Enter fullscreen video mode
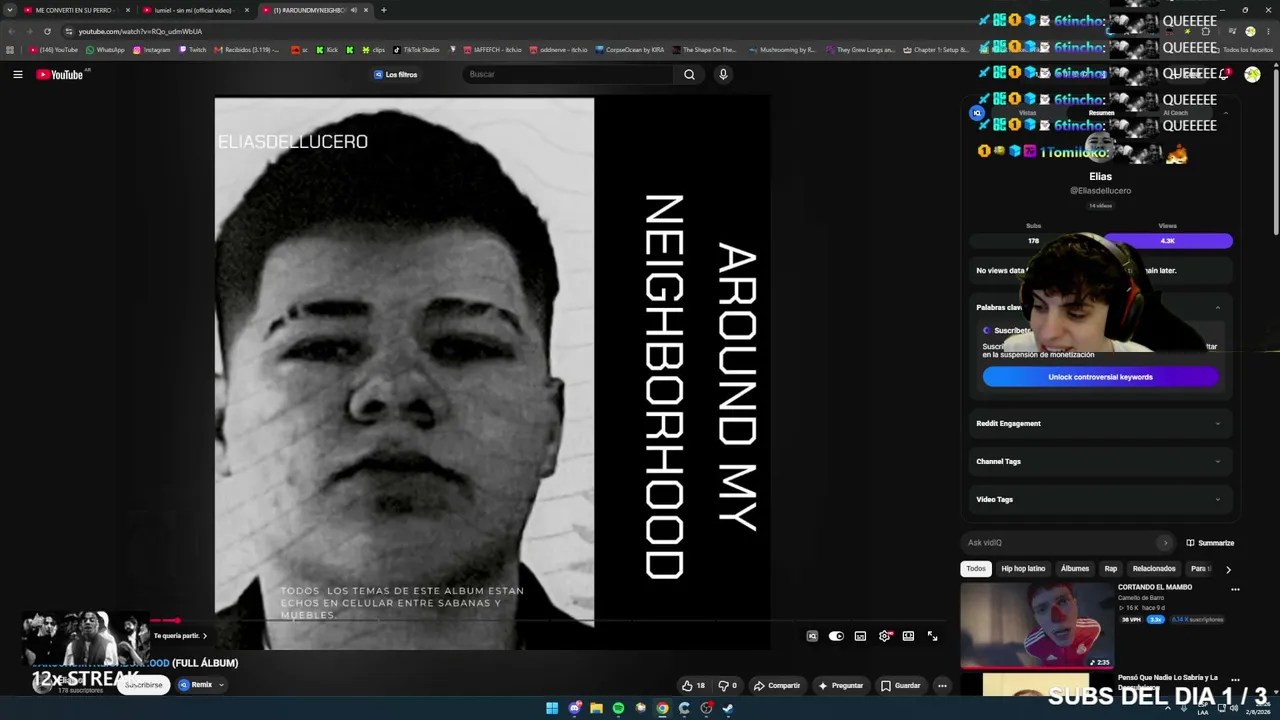The width and height of the screenshot is (1280, 720). pyautogui.click(x=932, y=636)
